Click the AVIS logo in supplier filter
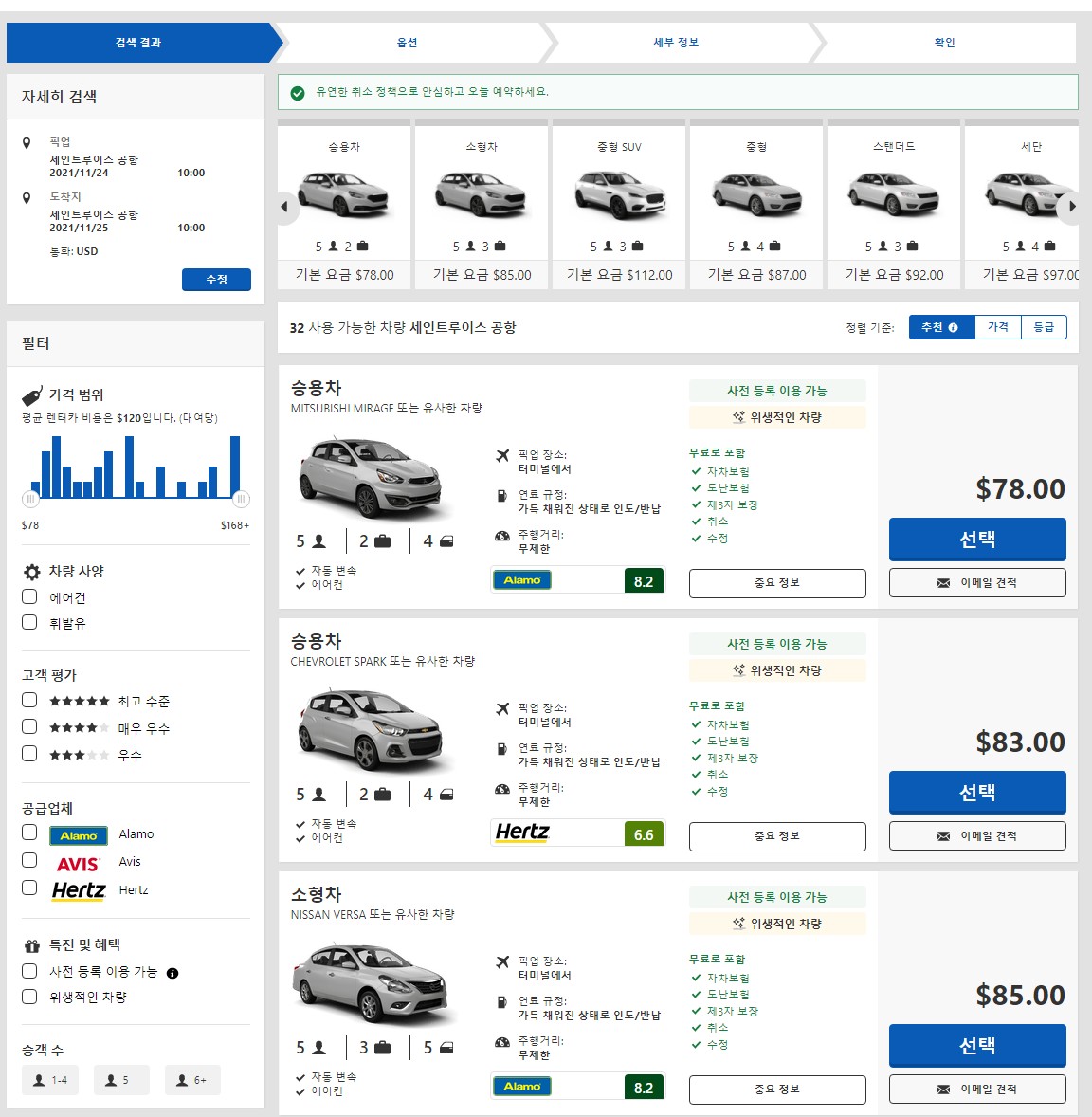Image resolution: width=1092 pixels, height=1117 pixels. pos(79,864)
